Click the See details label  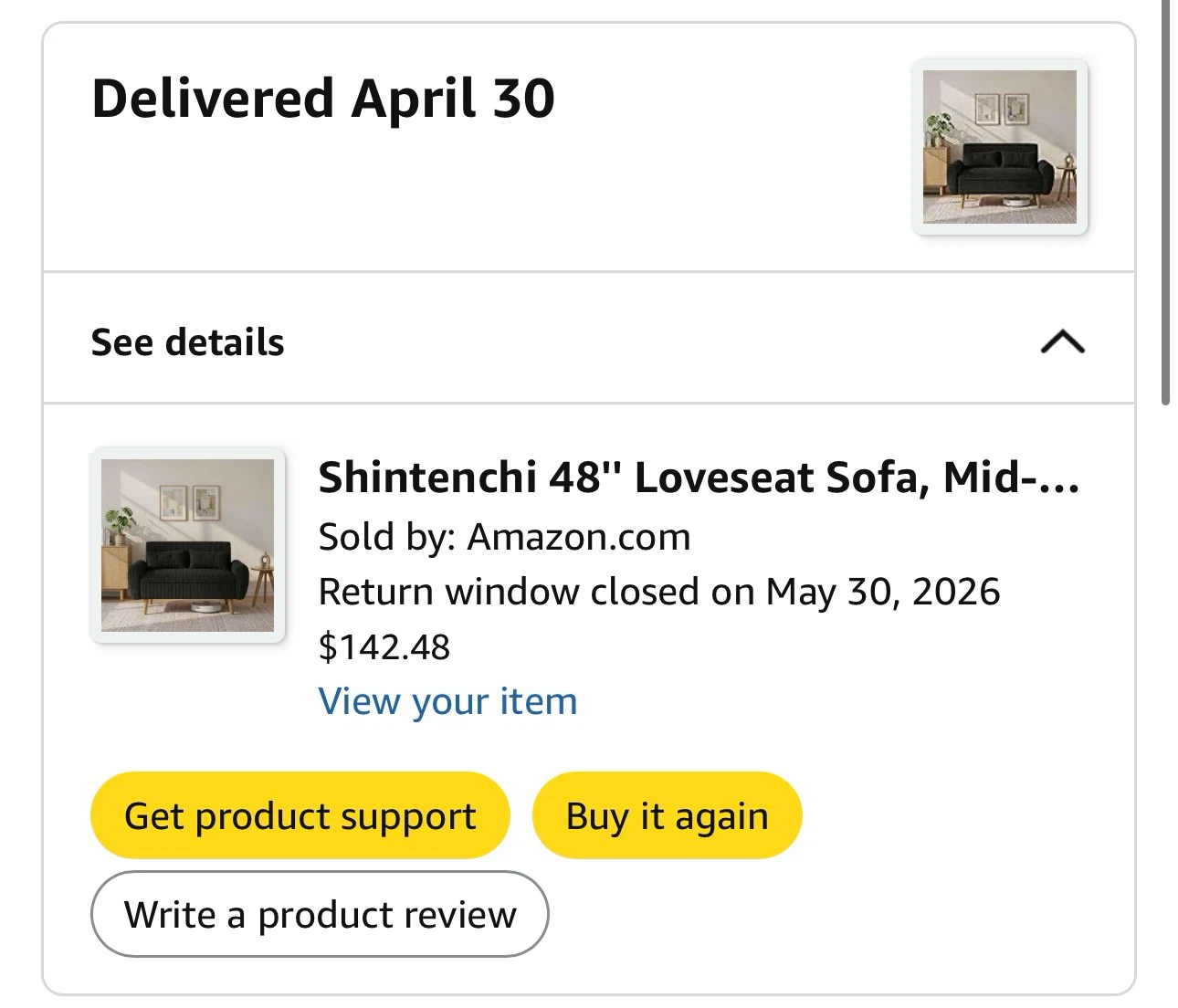187,342
